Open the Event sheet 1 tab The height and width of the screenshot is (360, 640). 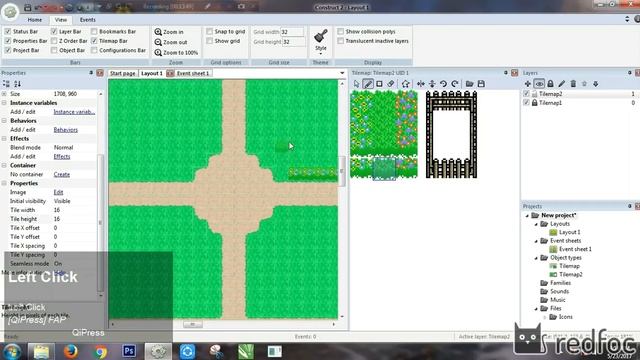click(x=193, y=73)
